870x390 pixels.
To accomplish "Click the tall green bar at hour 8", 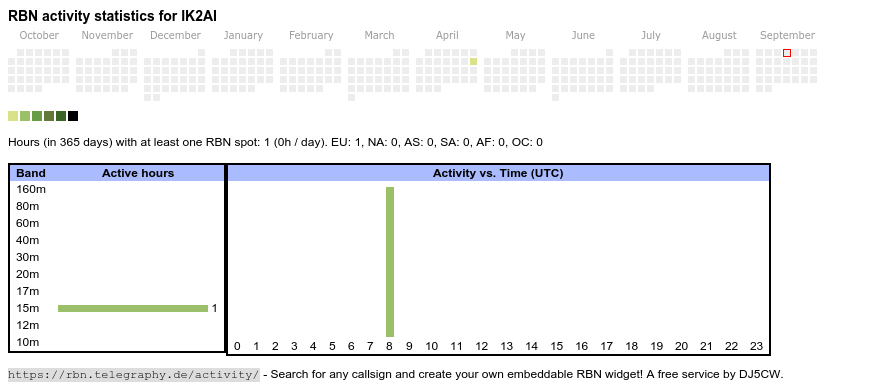I will click(390, 262).
